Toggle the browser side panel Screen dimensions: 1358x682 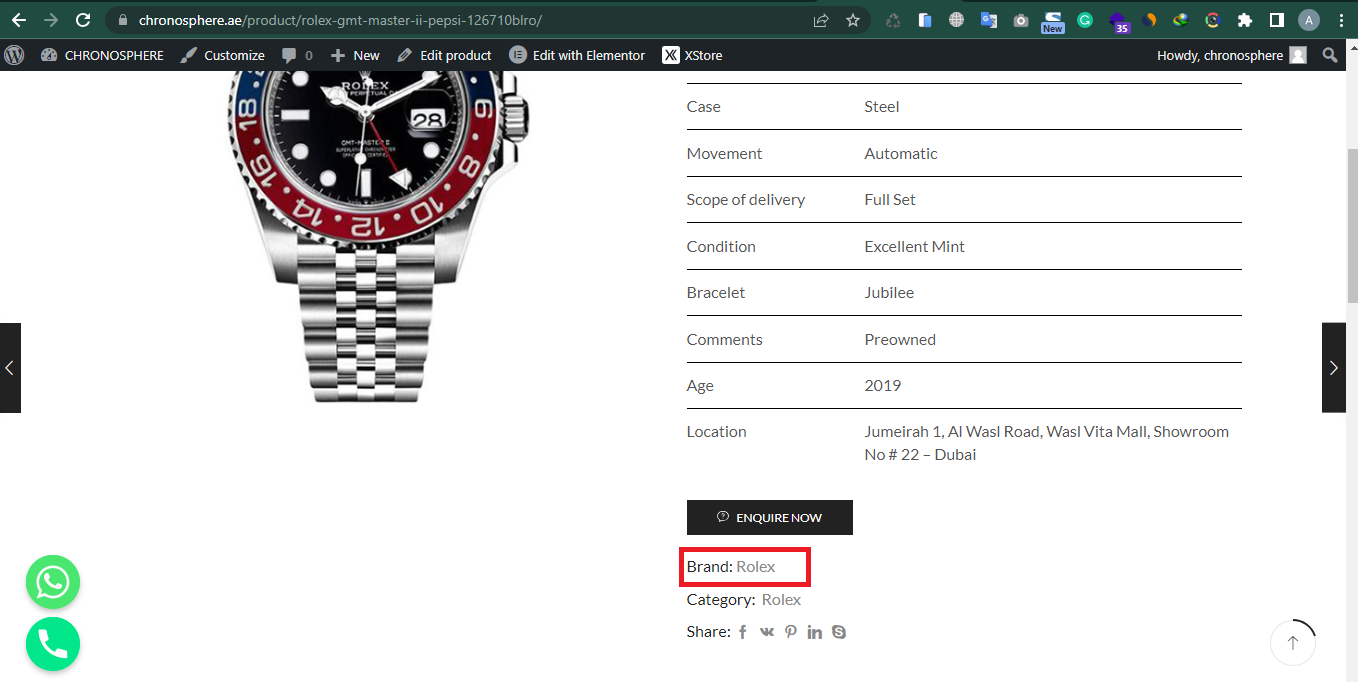click(1277, 20)
